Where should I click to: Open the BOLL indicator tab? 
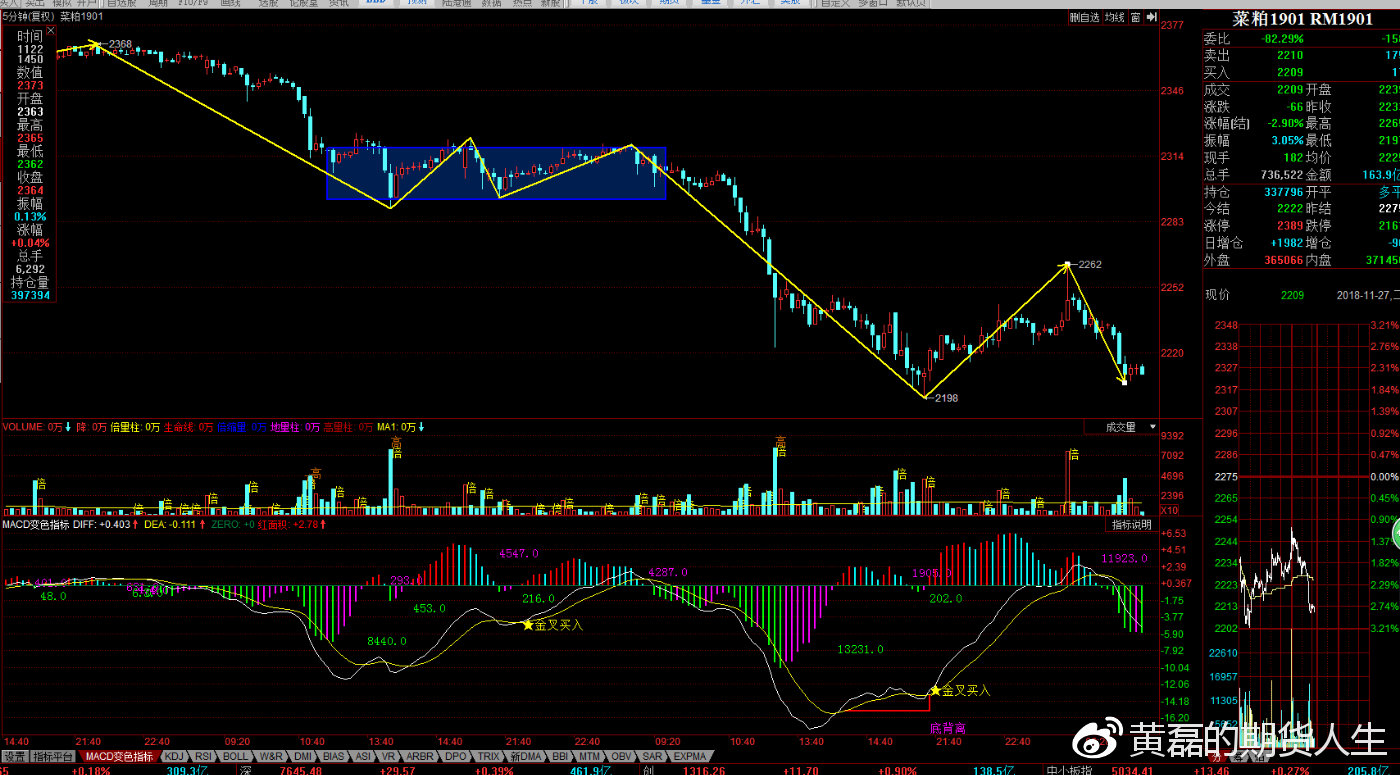(x=235, y=757)
